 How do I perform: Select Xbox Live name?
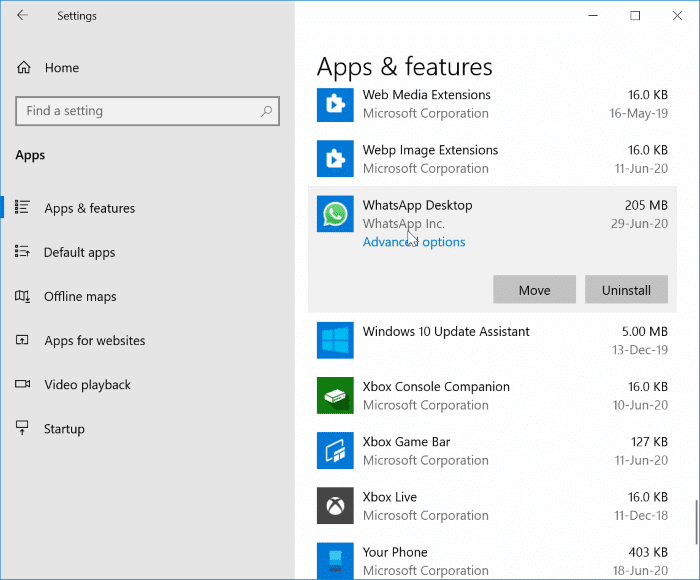pos(390,497)
